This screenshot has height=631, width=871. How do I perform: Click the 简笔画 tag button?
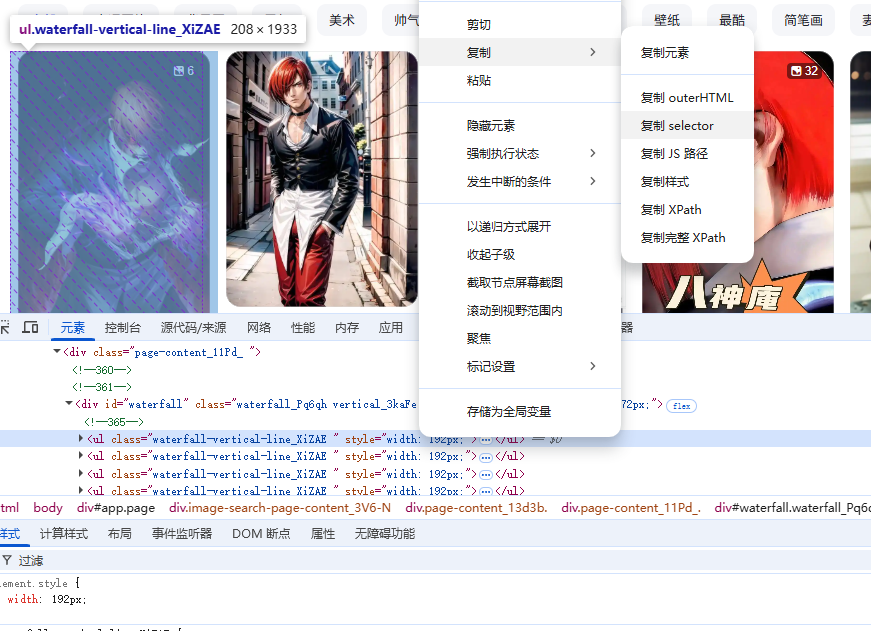pyautogui.click(x=803, y=21)
